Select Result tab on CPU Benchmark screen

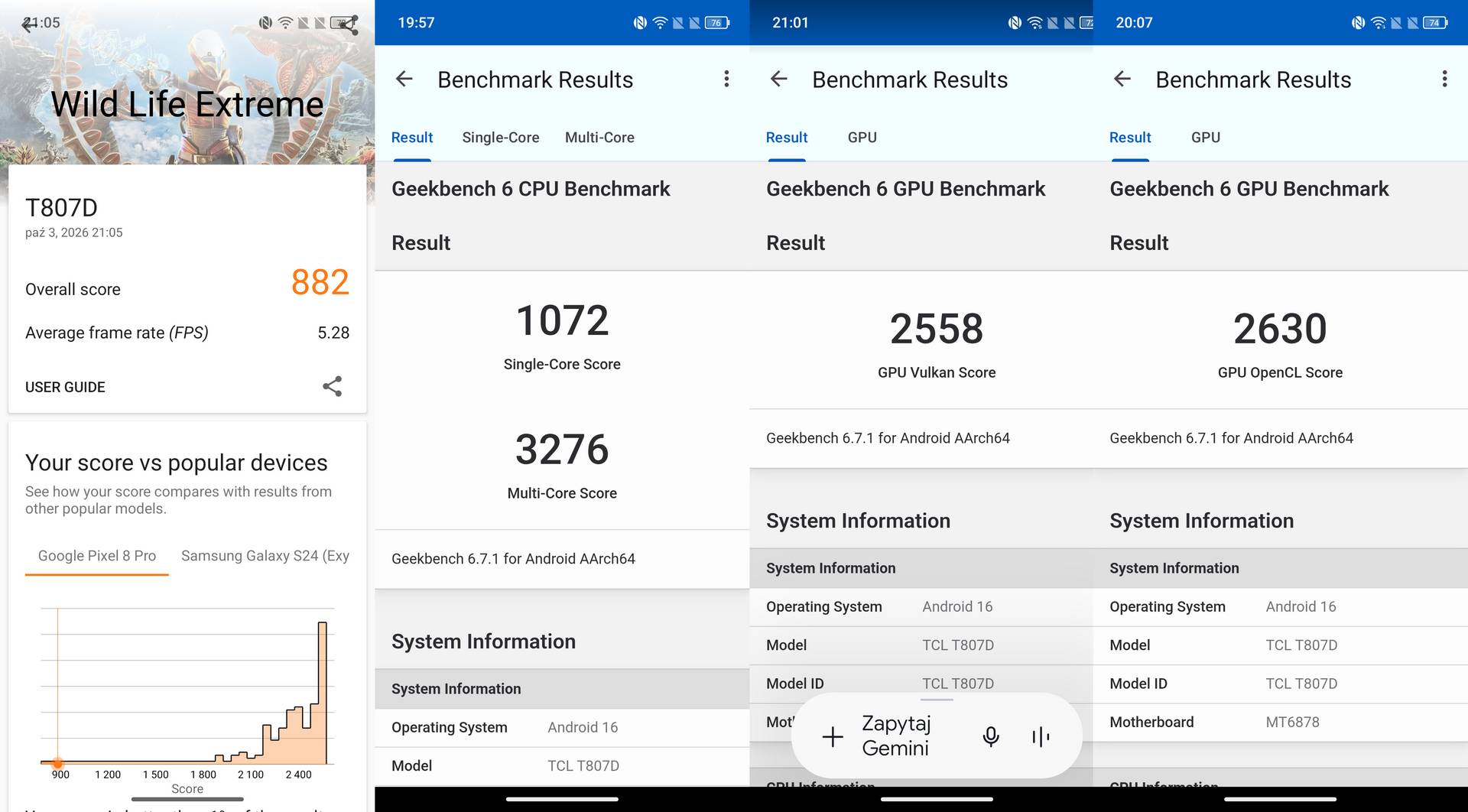pyautogui.click(x=412, y=138)
